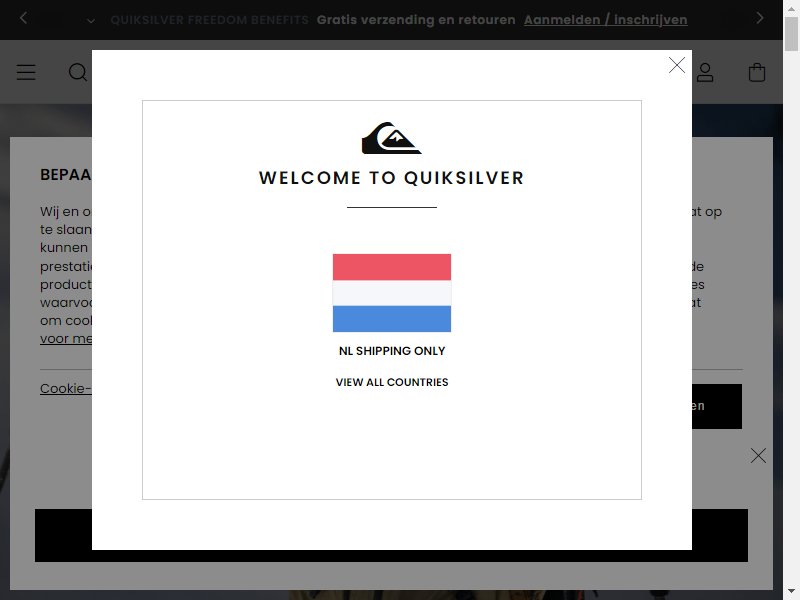Viewport: 800px width, 600px height.
Task: Go to next promo banner message
Action: point(760,18)
